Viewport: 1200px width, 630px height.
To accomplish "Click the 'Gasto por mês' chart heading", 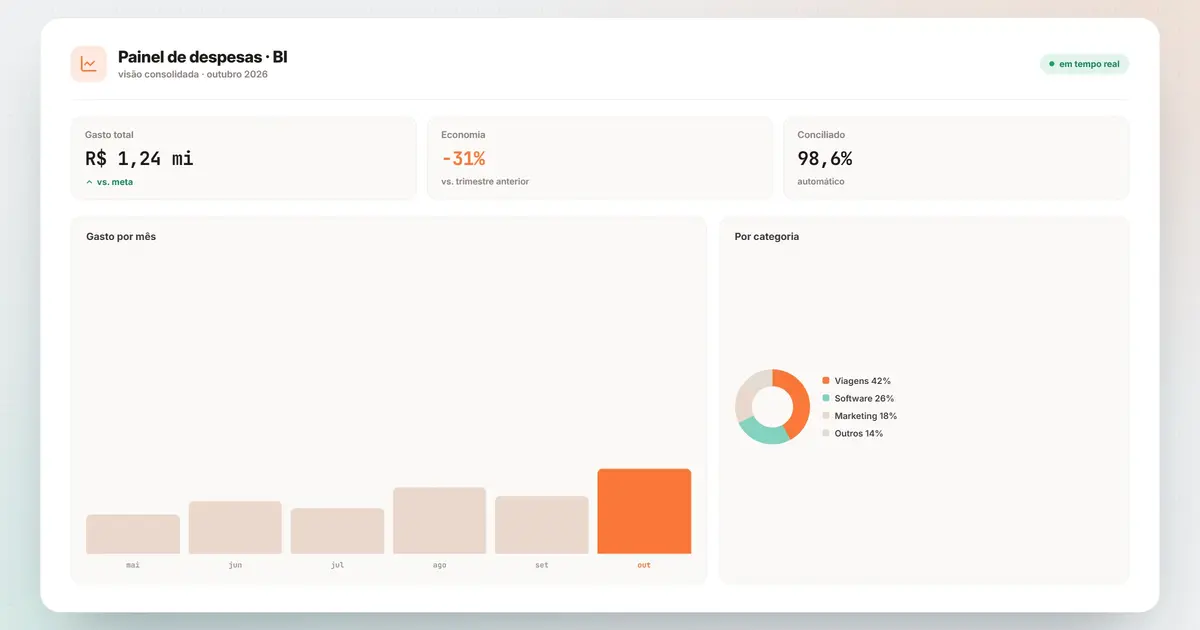I will point(121,237).
